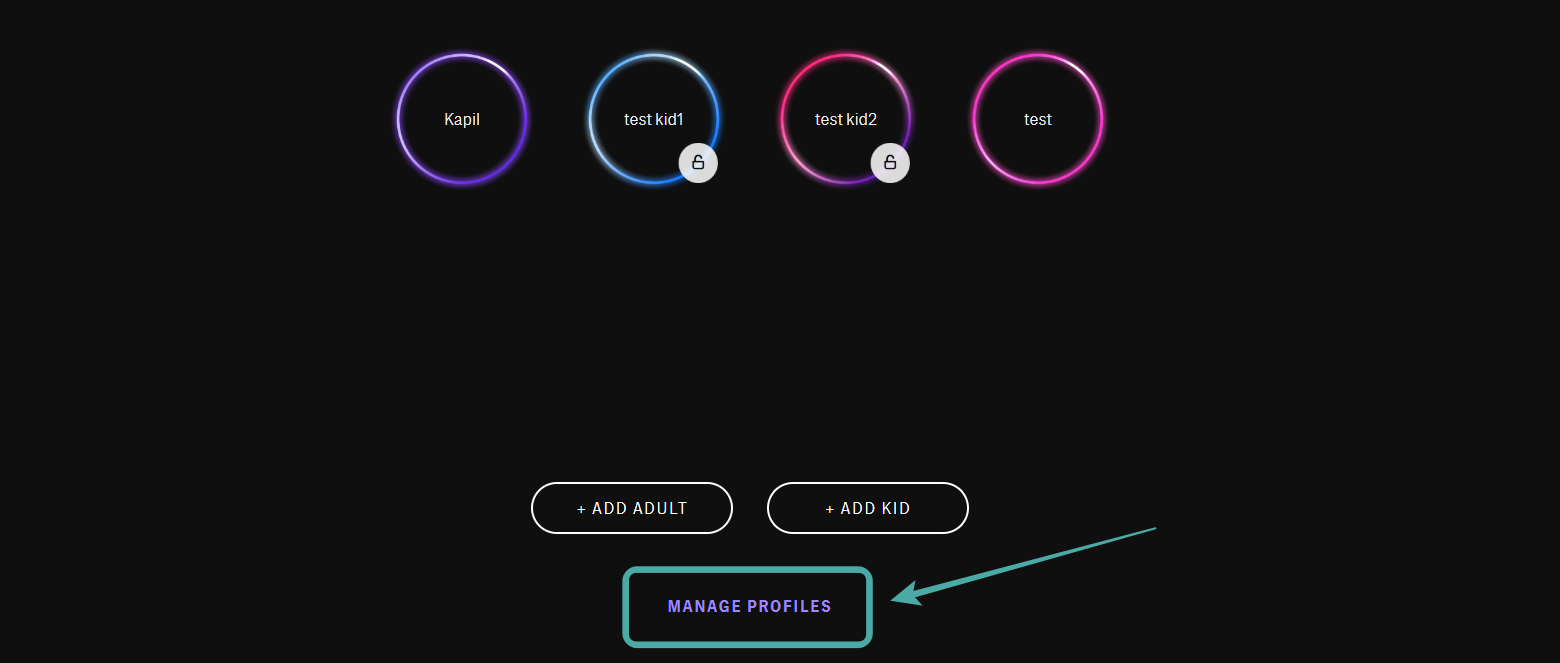The width and height of the screenshot is (1560, 663).
Task: Click the unlock icon on test kid2
Action: 890,163
